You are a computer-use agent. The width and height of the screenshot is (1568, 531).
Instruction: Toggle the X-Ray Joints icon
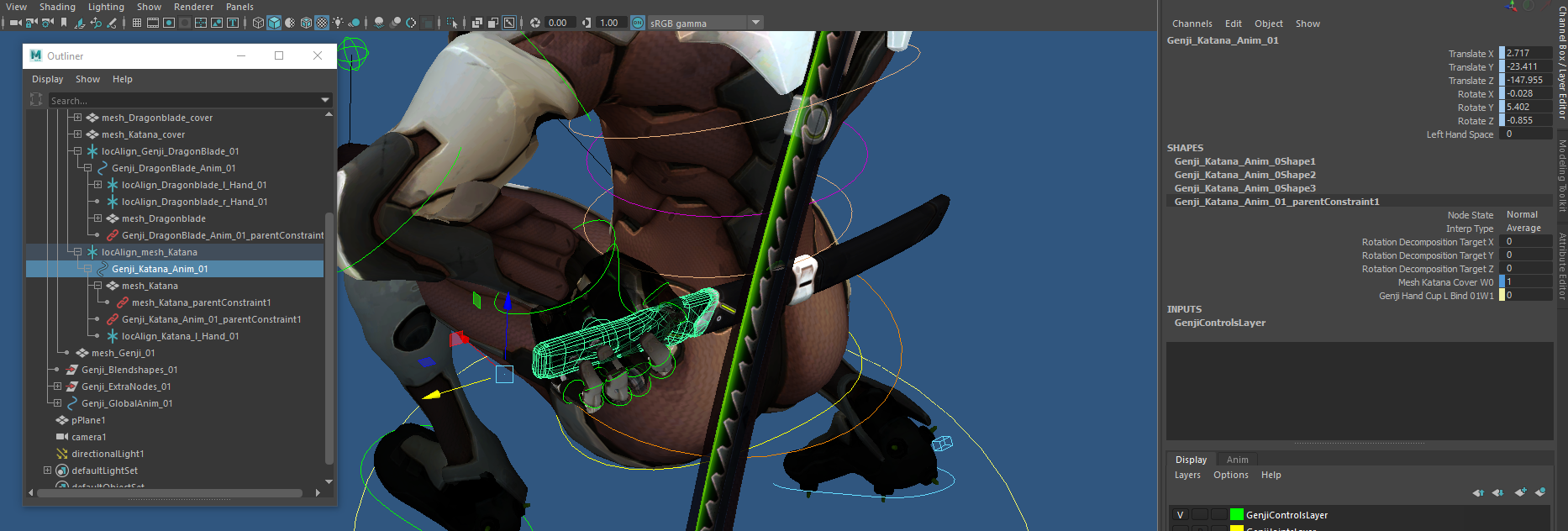point(509,23)
